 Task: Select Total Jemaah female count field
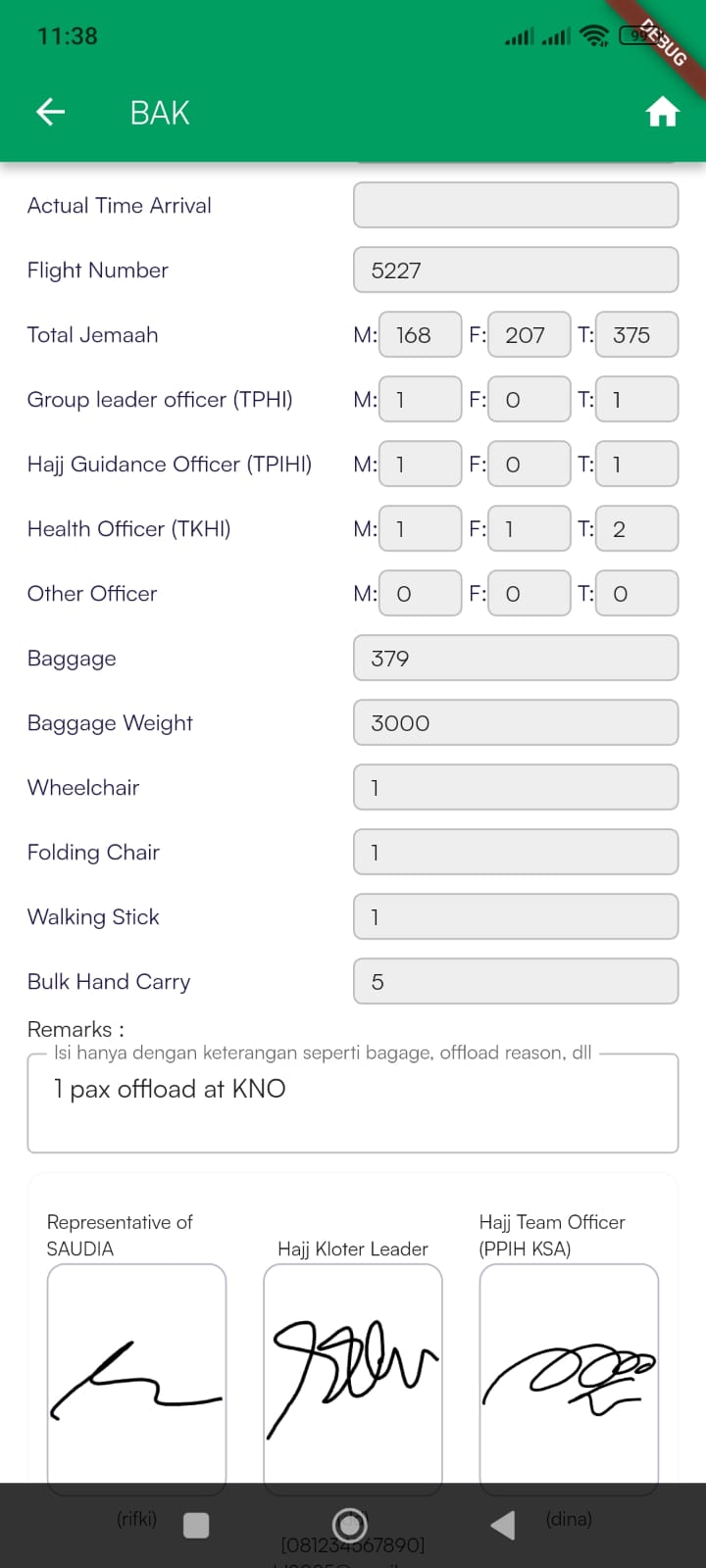(x=529, y=335)
